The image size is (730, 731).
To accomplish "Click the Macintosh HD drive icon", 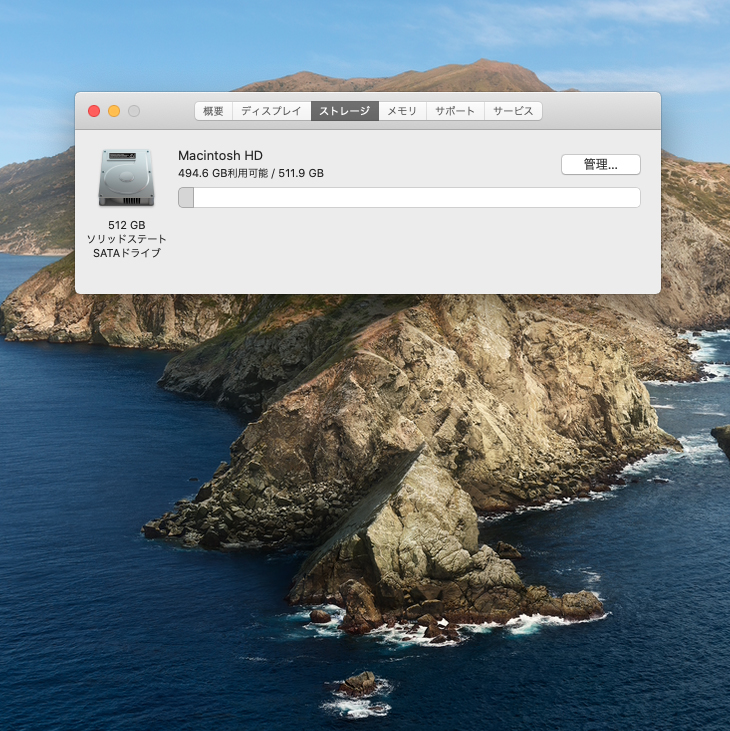I will tap(126, 178).
